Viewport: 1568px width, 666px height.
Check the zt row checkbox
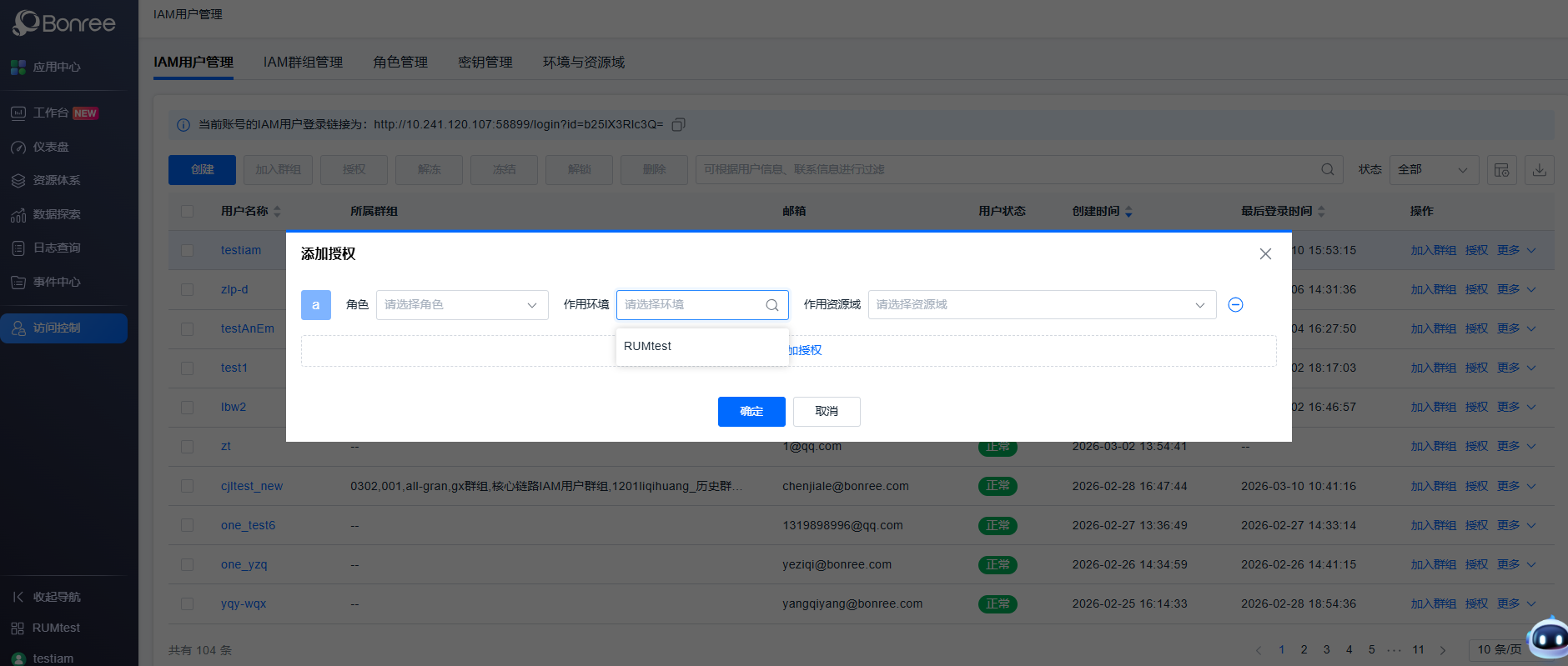click(187, 447)
